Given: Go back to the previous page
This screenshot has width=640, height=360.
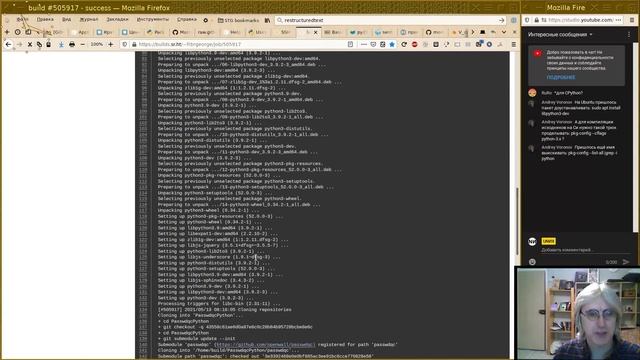Looking at the screenshot, I should click(x=8, y=44).
